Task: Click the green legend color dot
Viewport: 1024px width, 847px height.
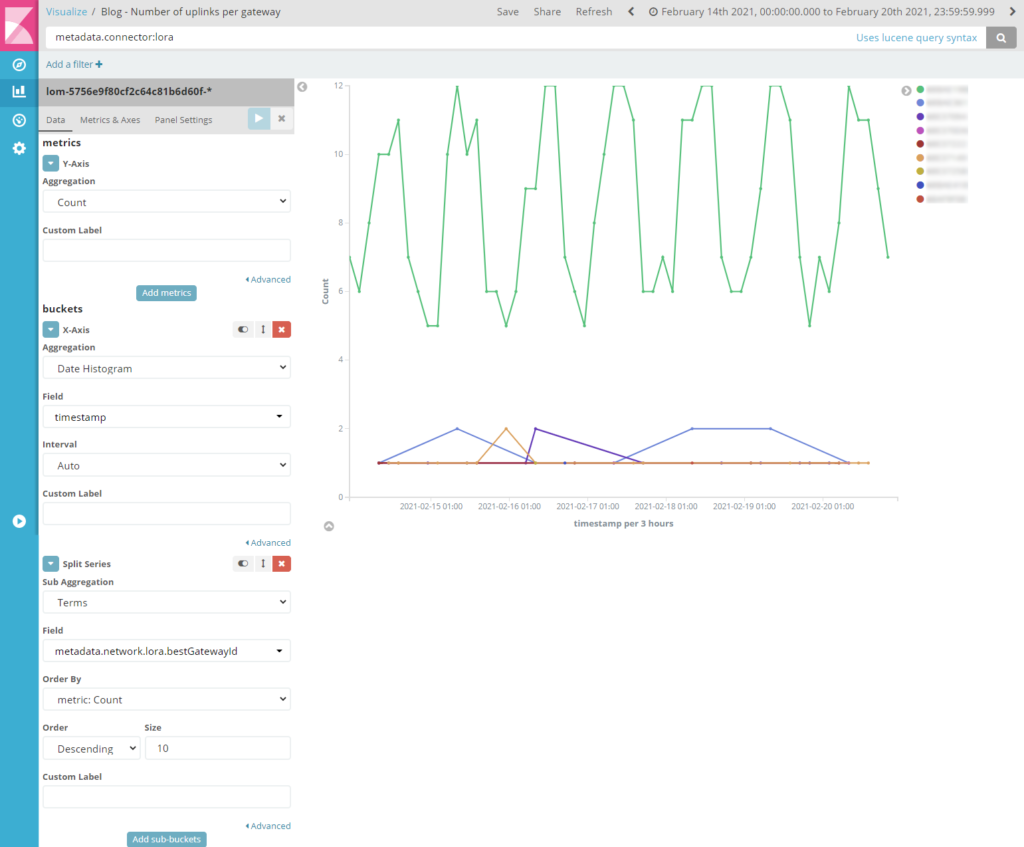Action: (x=920, y=89)
